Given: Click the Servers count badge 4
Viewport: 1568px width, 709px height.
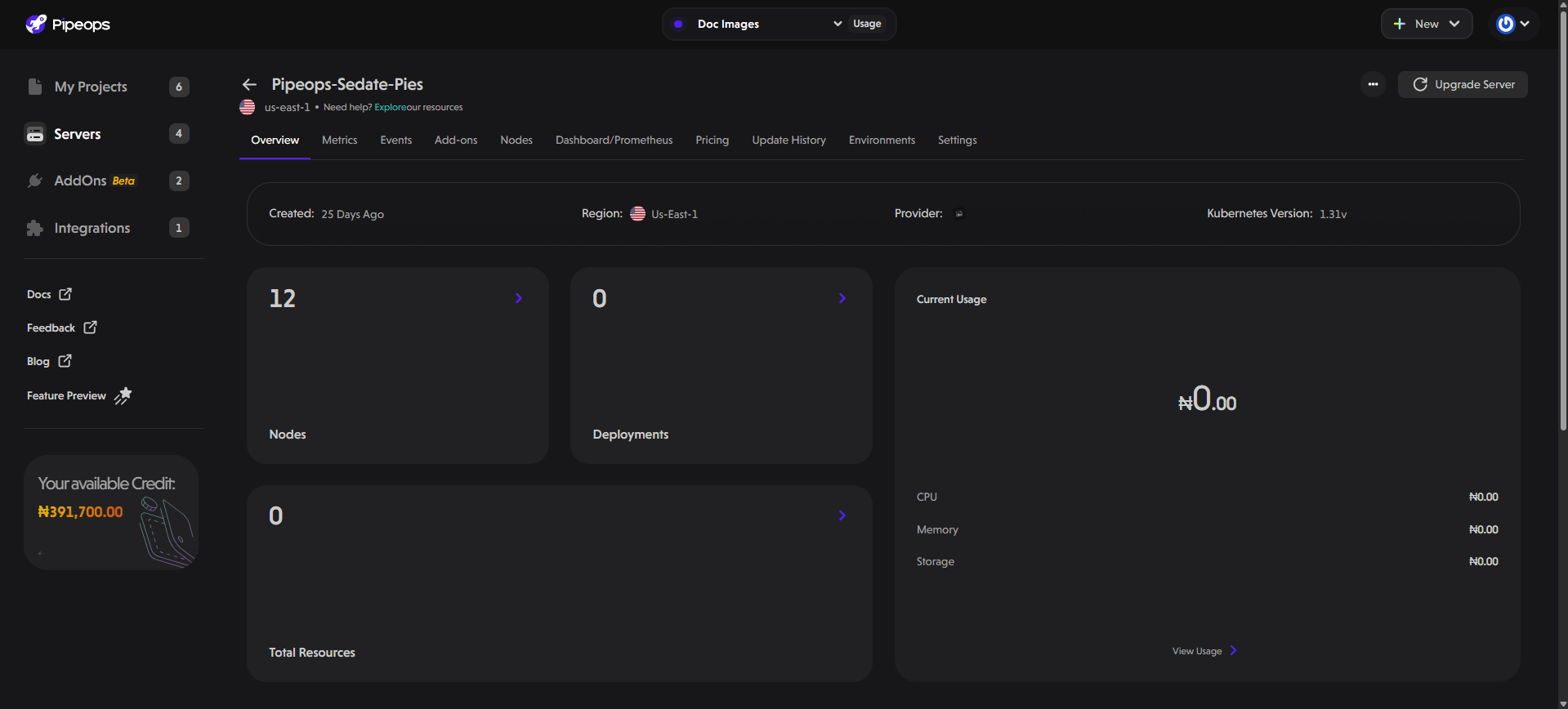Looking at the screenshot, I should 179,134.
